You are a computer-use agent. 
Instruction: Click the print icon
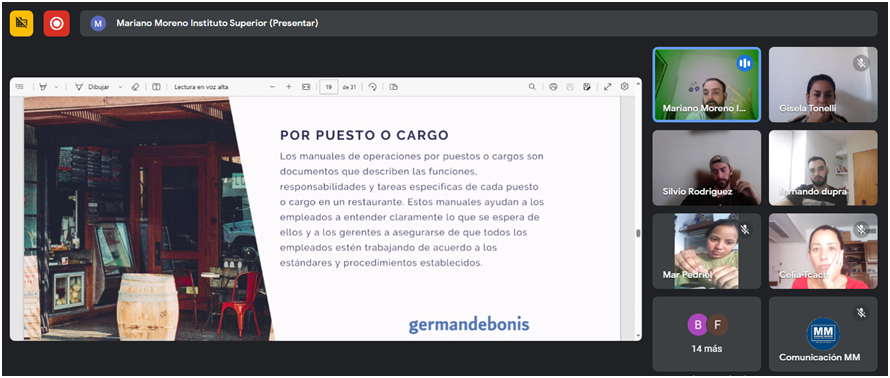click(x=553, y=87)
